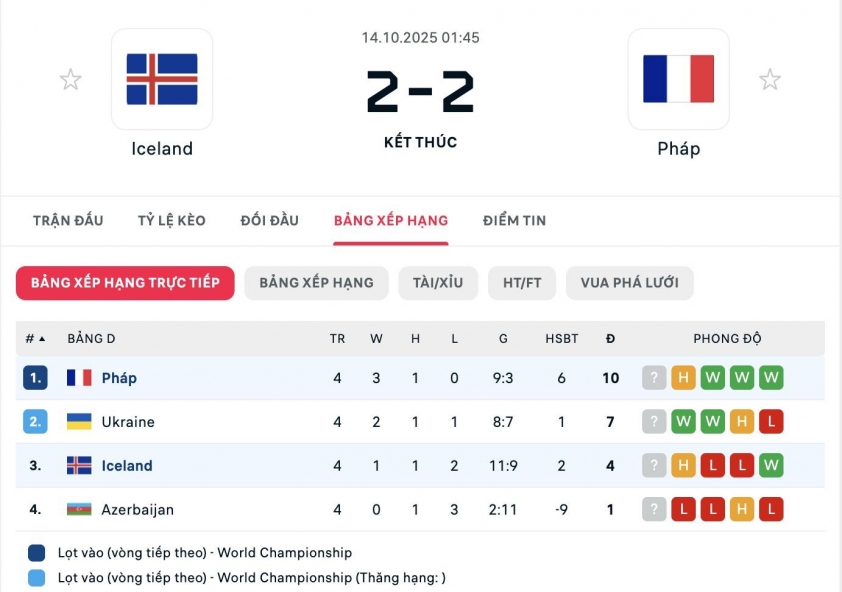Open the Ukraine team row link

pyautogui.click(x=128, y=422)
